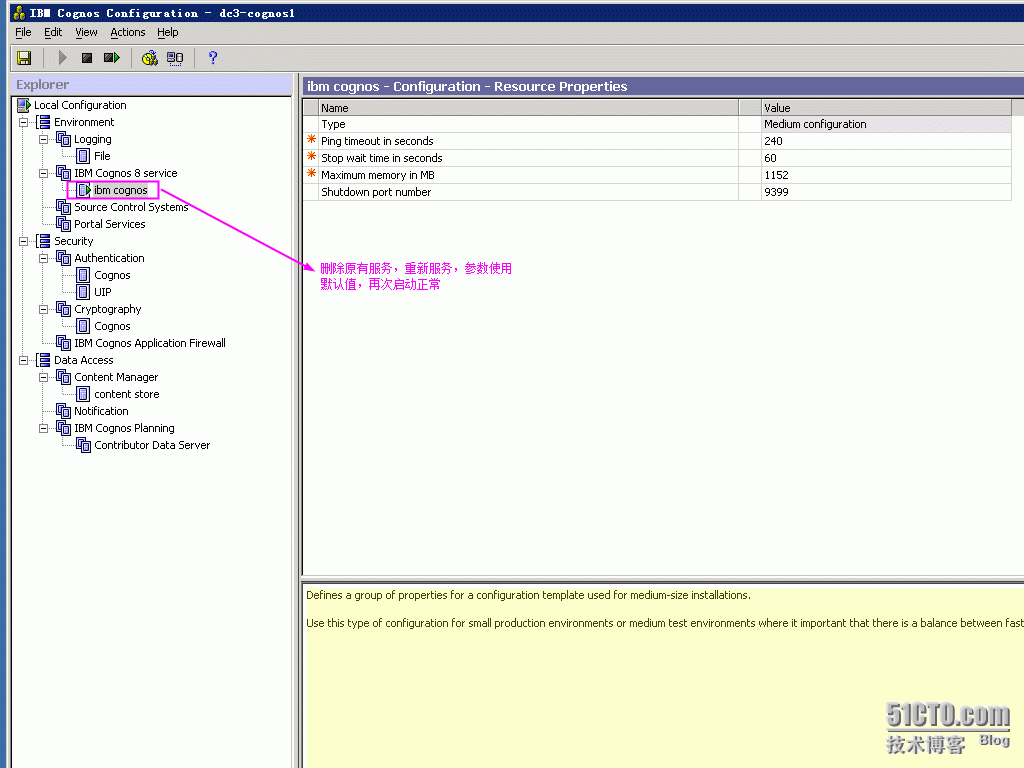Click the File logging item icon

click(x=83, y=156)
